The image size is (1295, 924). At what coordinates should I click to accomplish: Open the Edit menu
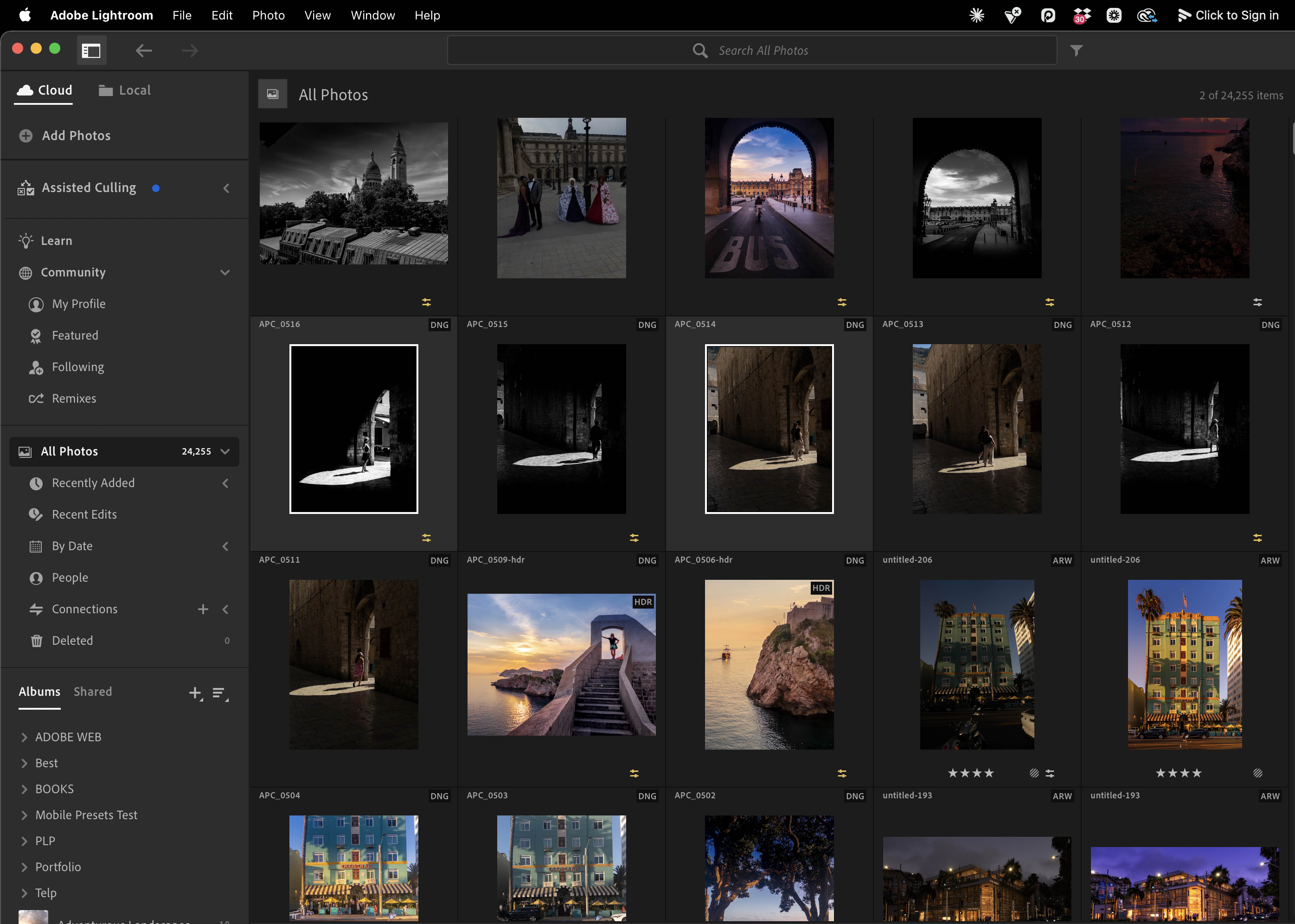pos(222,15)
